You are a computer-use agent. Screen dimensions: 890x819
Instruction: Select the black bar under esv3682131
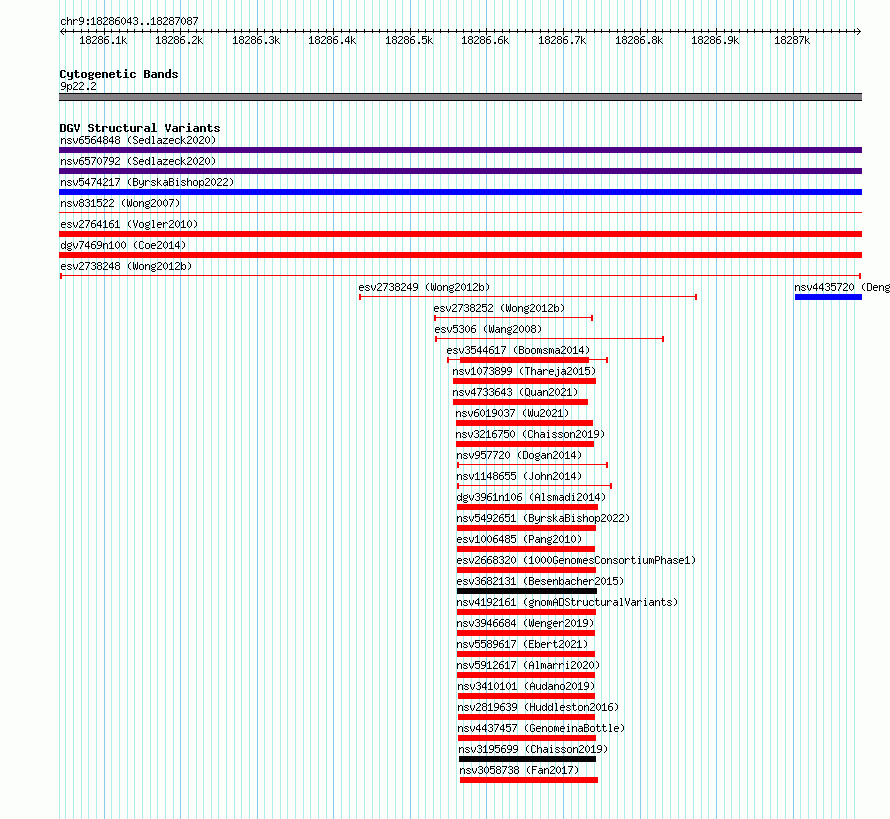(x=527, y=591)
